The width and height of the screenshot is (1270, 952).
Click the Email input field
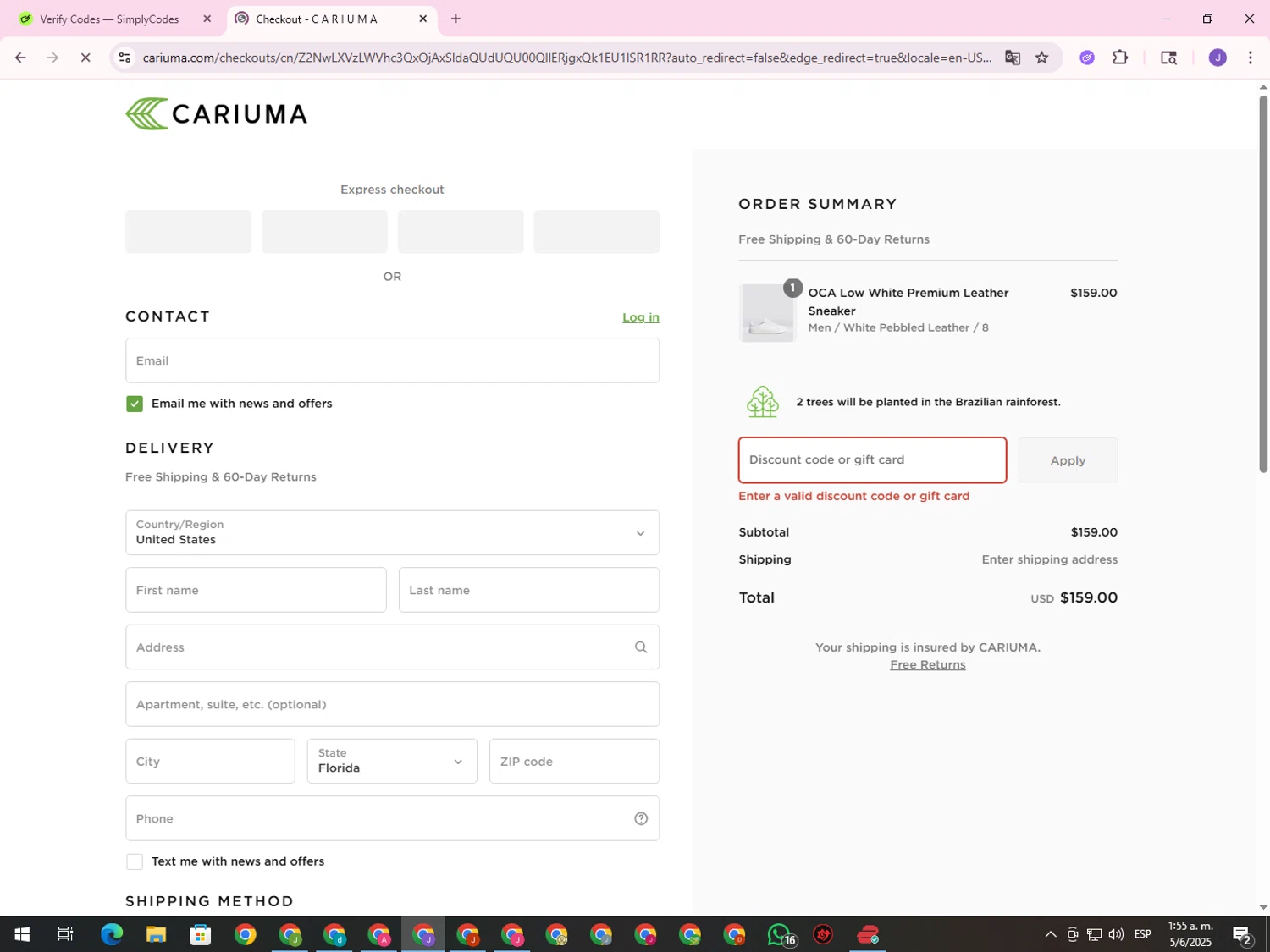click(x=392, y=360)
